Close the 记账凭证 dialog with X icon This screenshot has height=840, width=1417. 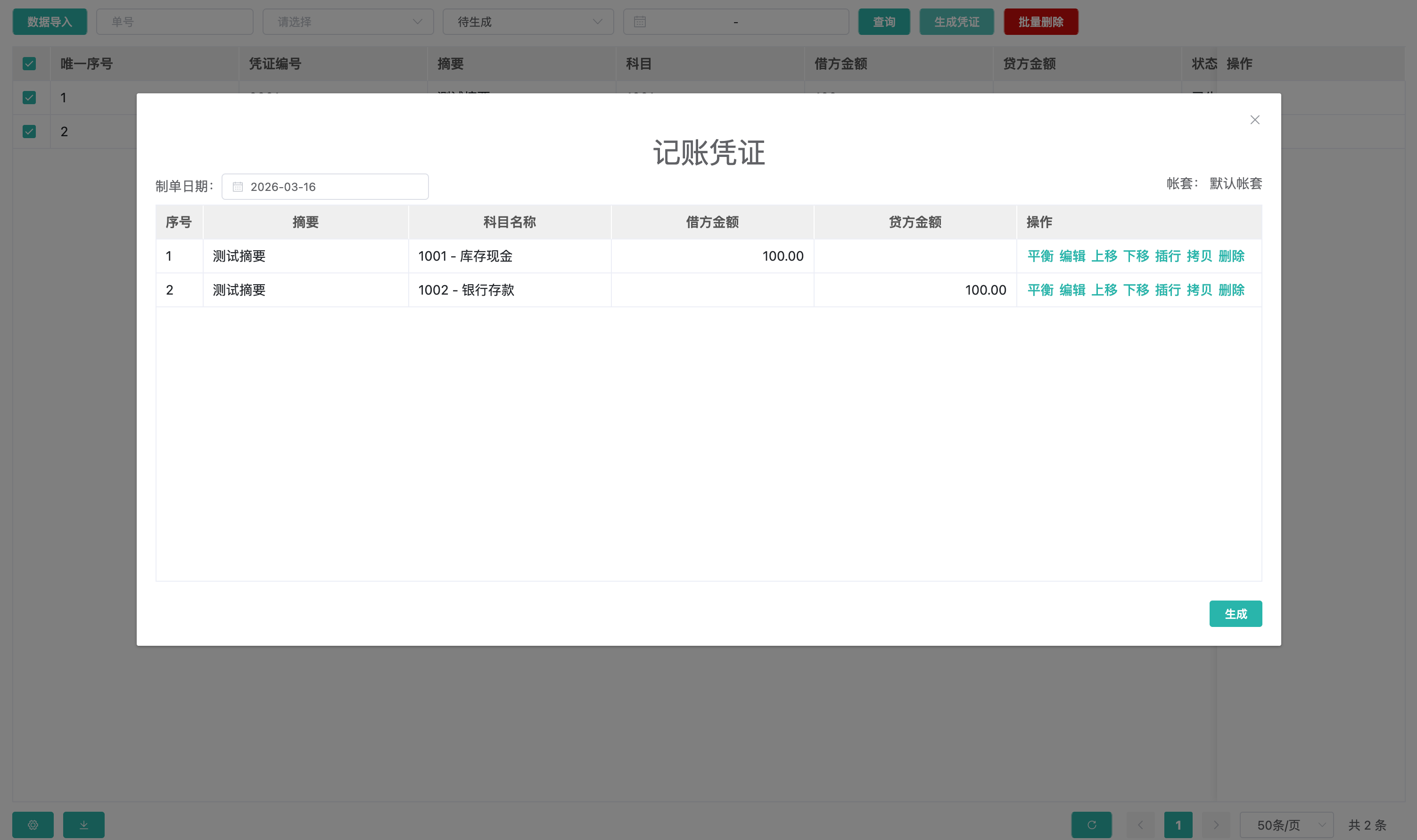[x=1254, y=119]
